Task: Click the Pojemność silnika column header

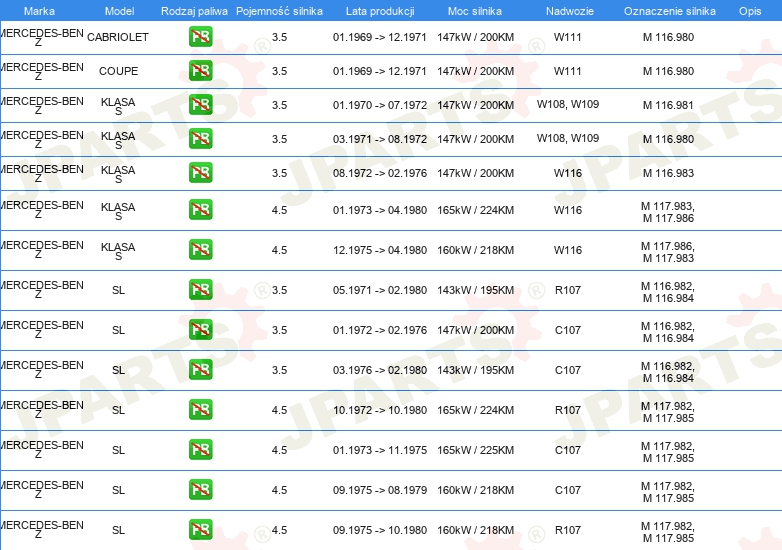Action: click(x=279, y=11)
